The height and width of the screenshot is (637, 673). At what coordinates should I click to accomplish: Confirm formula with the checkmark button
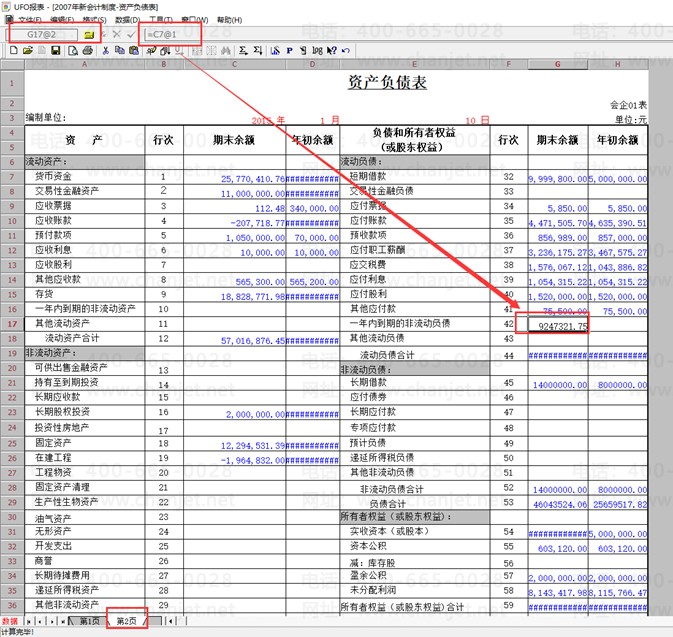click(131, 35)
